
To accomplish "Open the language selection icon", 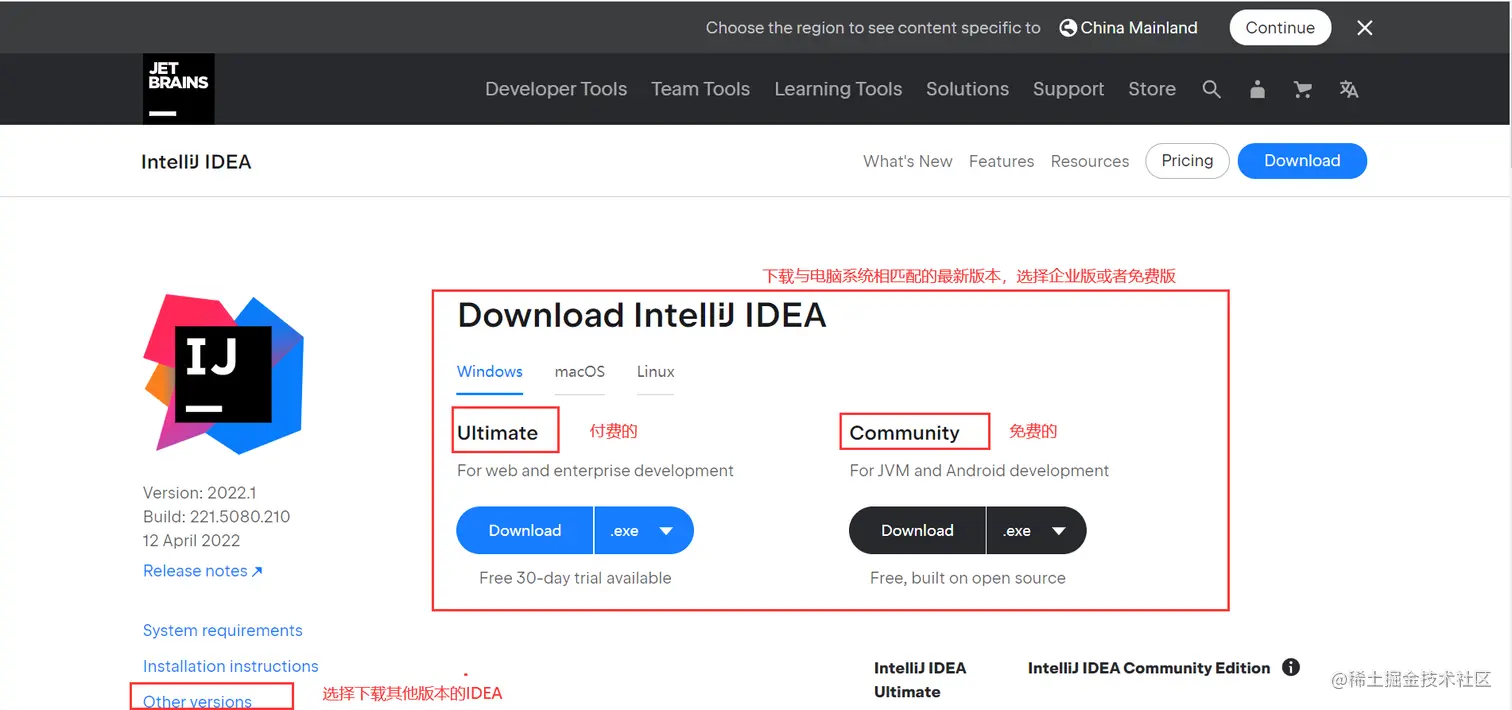I will [x=1348, y=89].
